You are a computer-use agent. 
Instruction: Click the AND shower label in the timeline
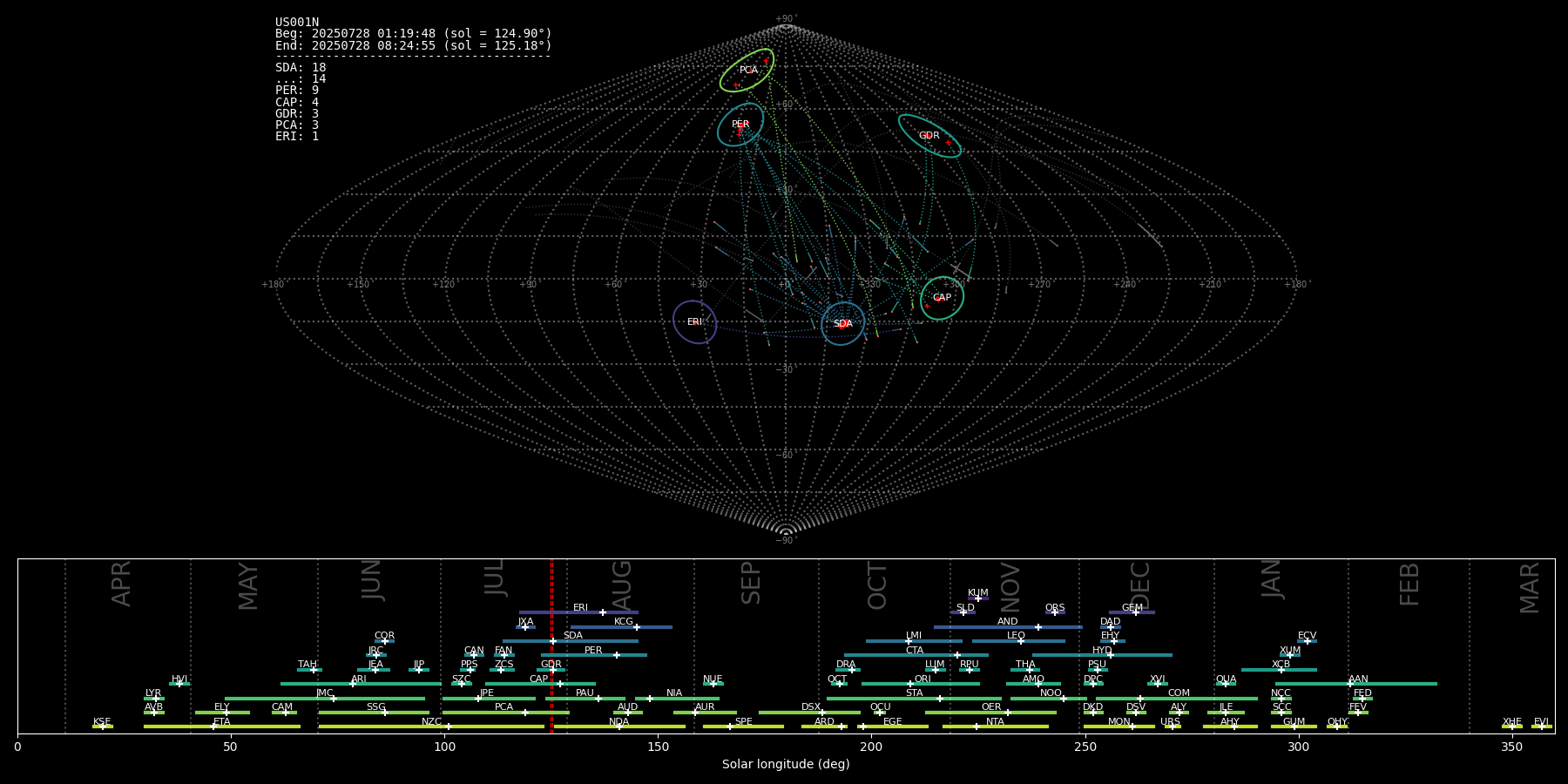(x=1007, y=621)
